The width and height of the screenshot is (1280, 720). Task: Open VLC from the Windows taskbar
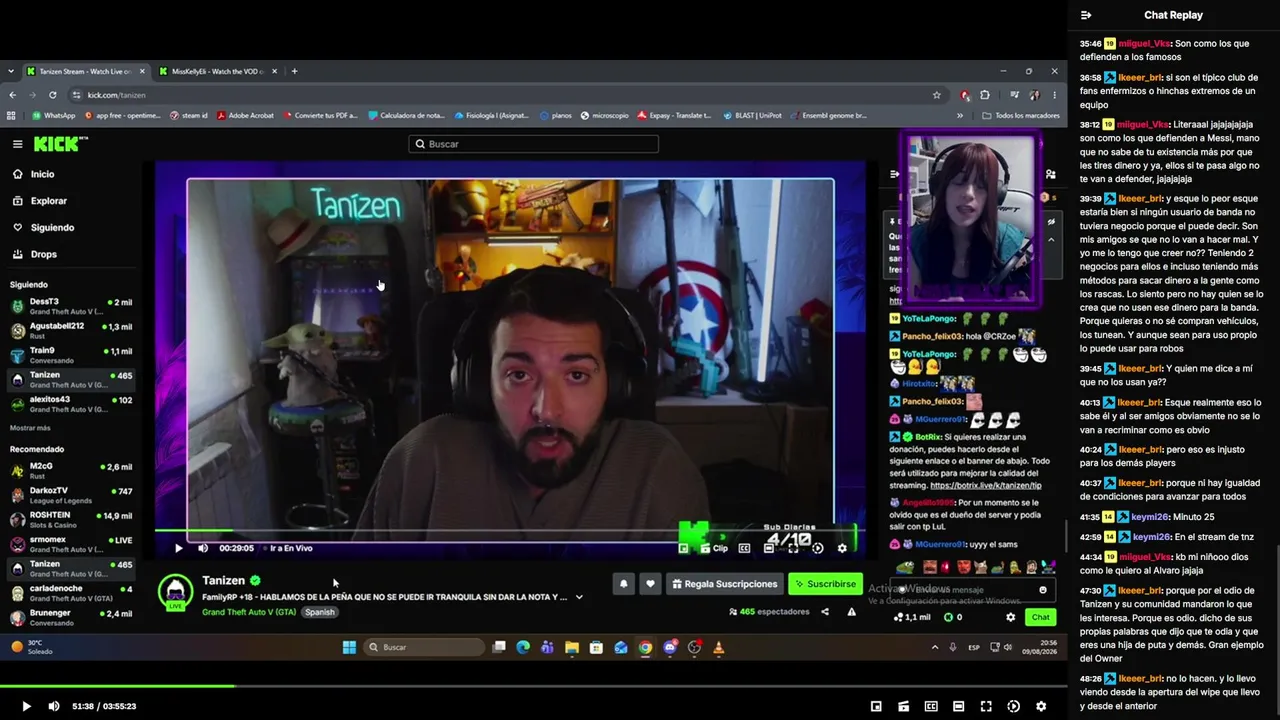(x=718, y=647)
